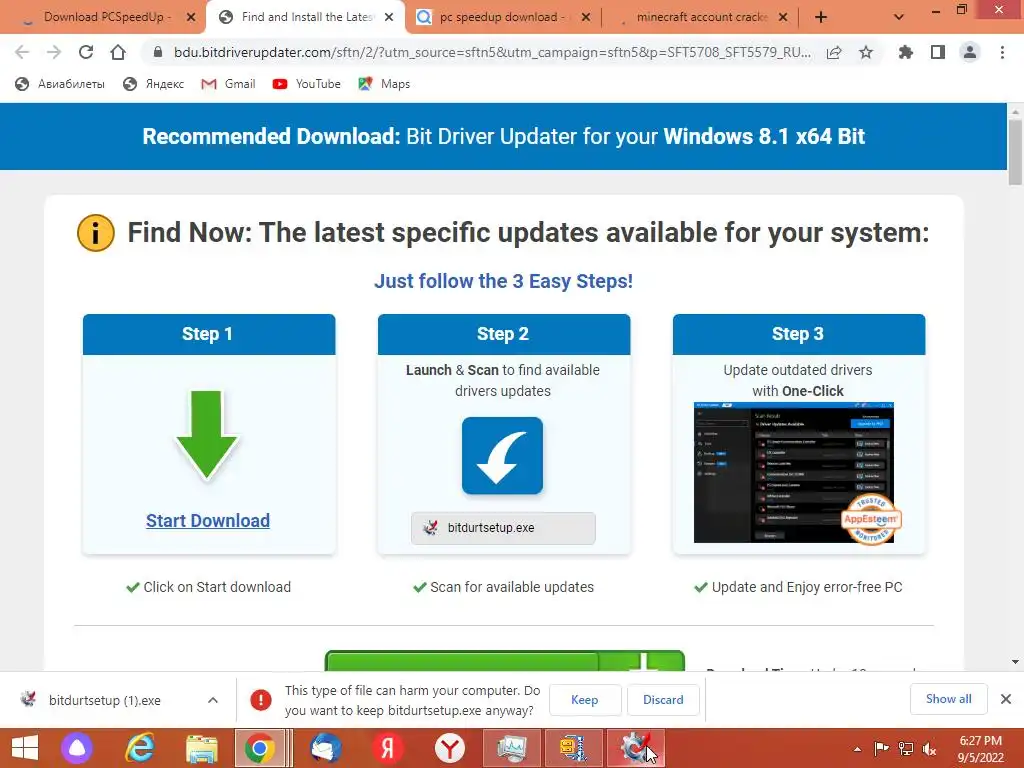The height and width of the screenshot is (768, 1024).
Task: Click the muted volume tray icon
Action: point(929,749)
